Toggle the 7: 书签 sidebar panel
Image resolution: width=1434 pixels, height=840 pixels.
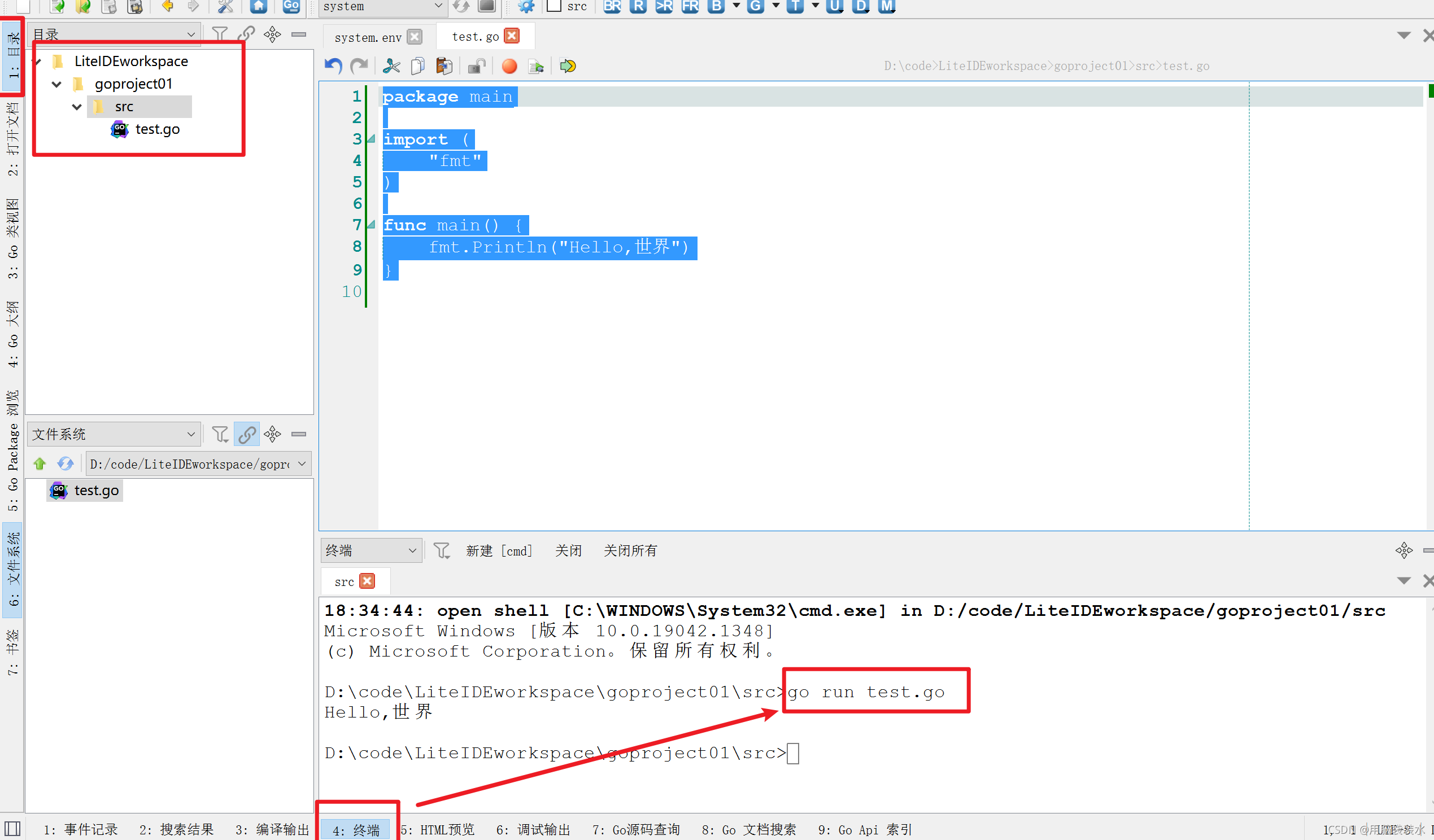pyautogui.click(x=12, y=652)
